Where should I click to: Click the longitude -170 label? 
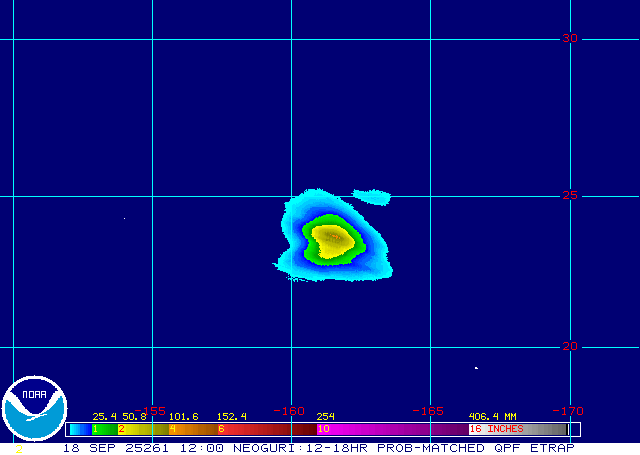point(567,410)
